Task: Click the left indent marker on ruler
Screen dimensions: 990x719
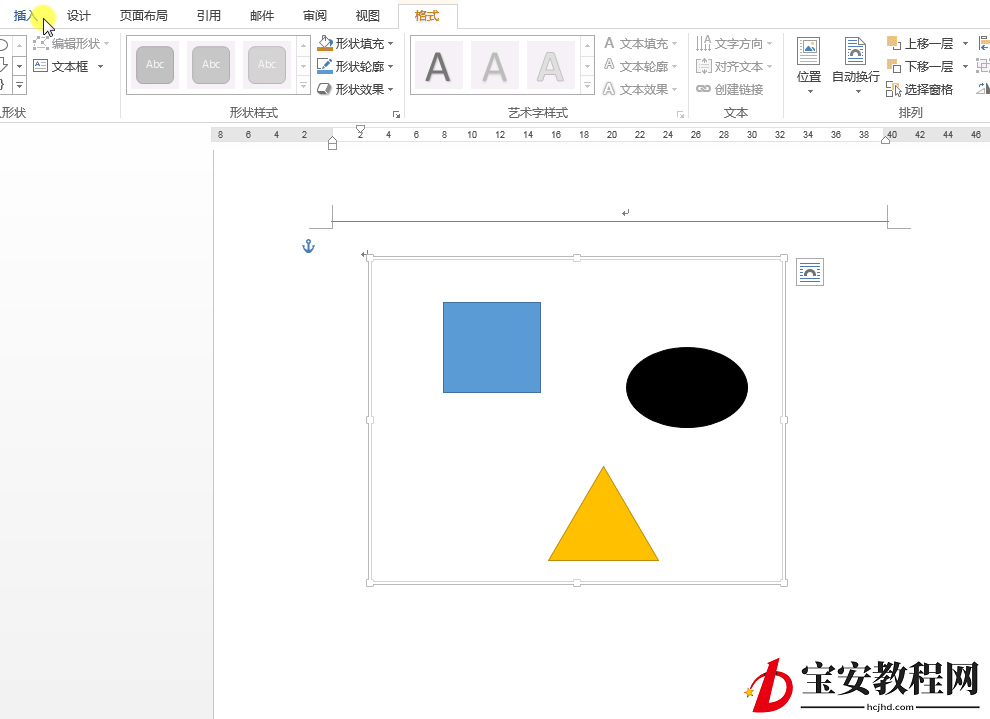Action: [333, 144]
